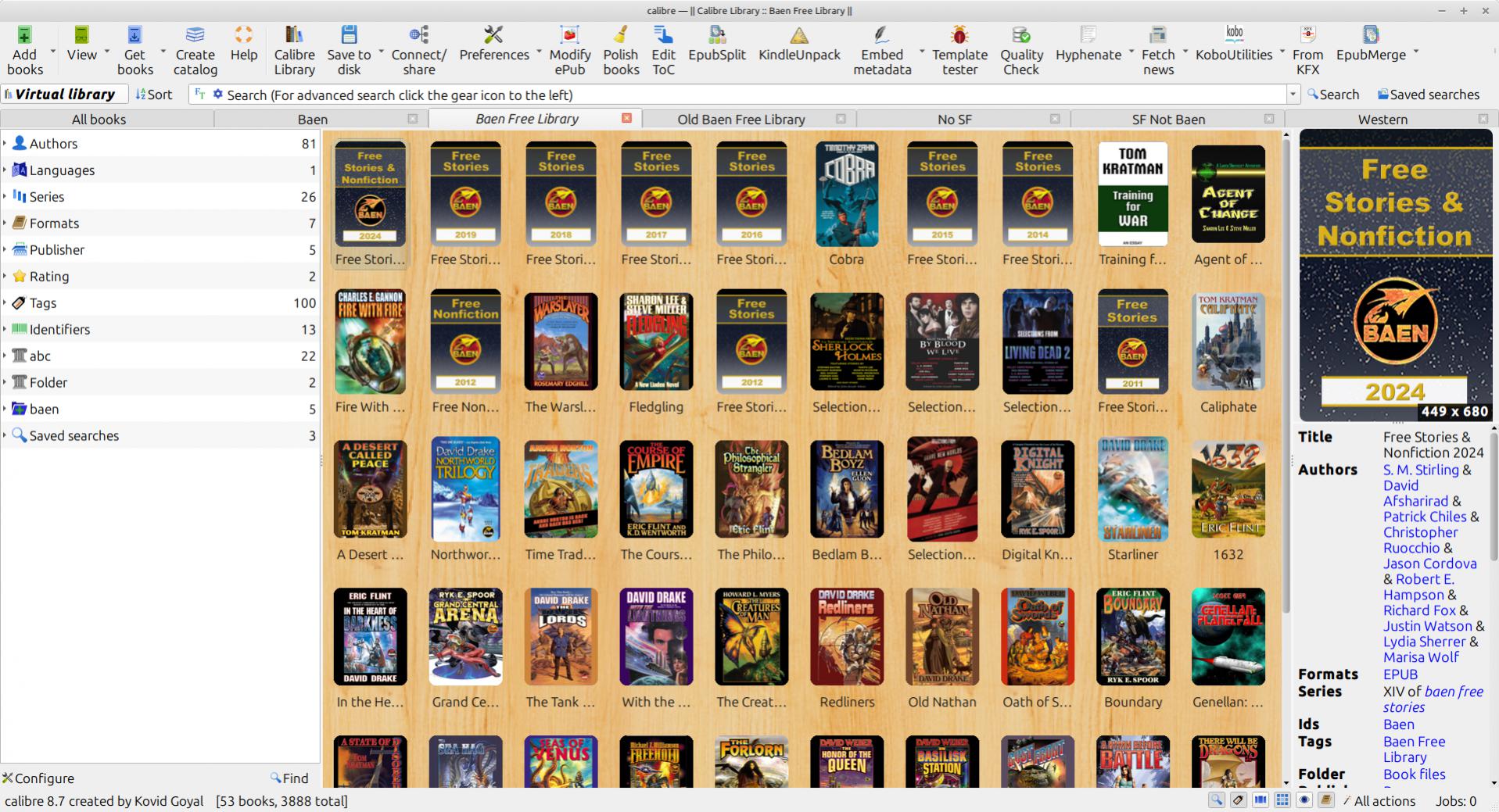Click the All actions button
Viewport: 1499px width, 812px height.
tap(1379, 801)
